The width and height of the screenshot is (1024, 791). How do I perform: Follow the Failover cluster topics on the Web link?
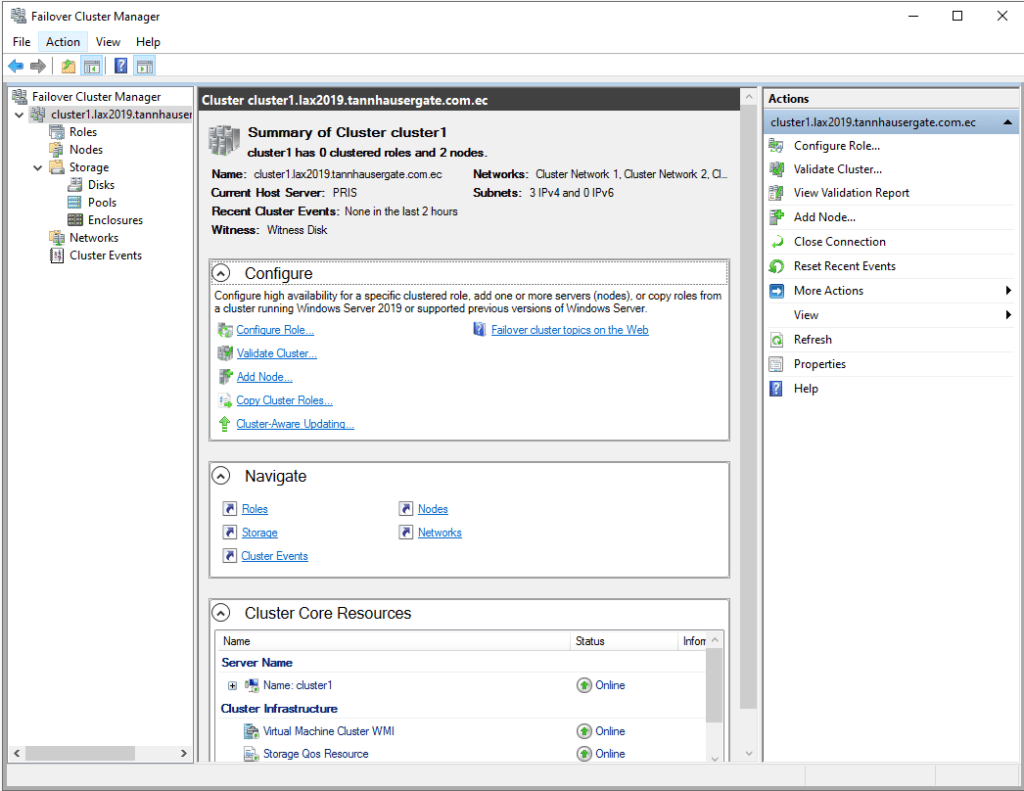[569, 330]
